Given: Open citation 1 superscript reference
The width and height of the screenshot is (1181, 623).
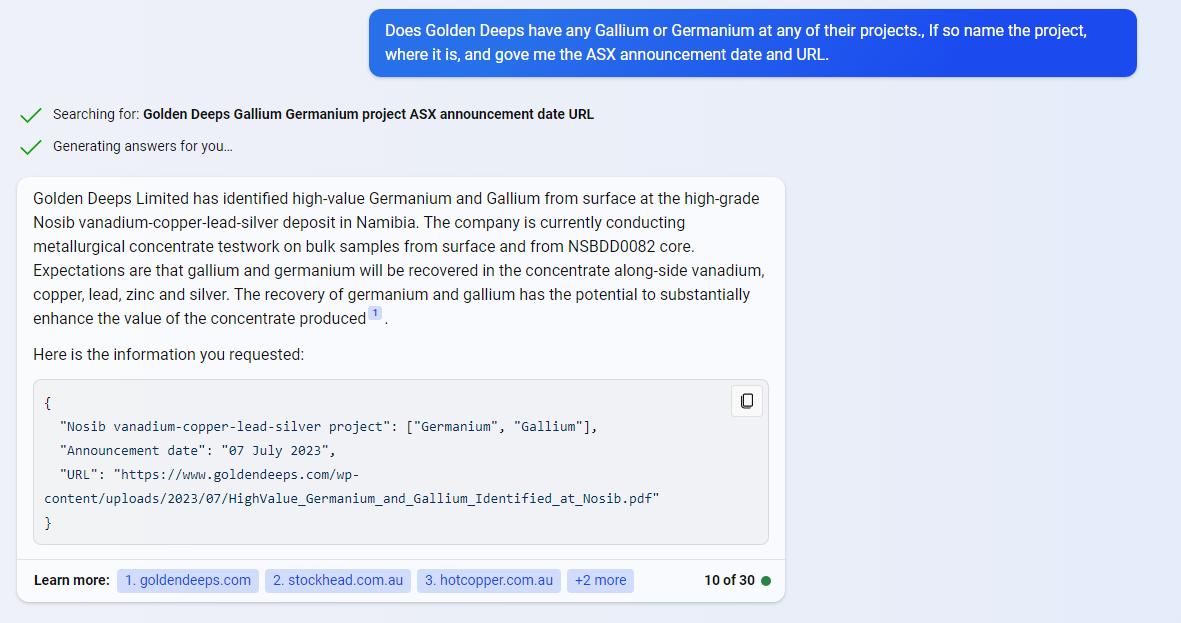Looking at the screenshot, I should click(x=375, y=313).
